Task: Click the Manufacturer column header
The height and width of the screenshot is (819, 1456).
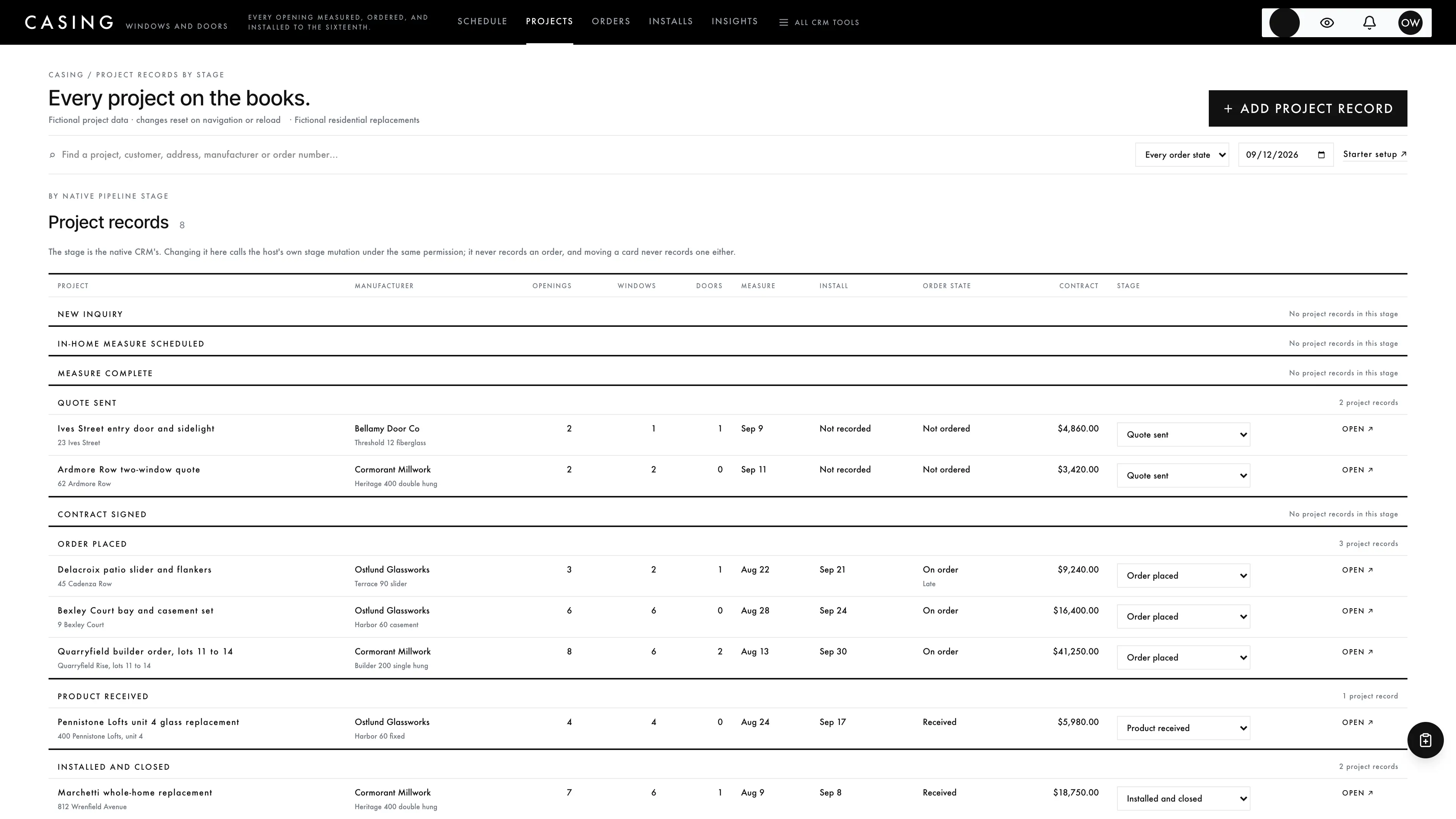Action: tap(384, 286)
